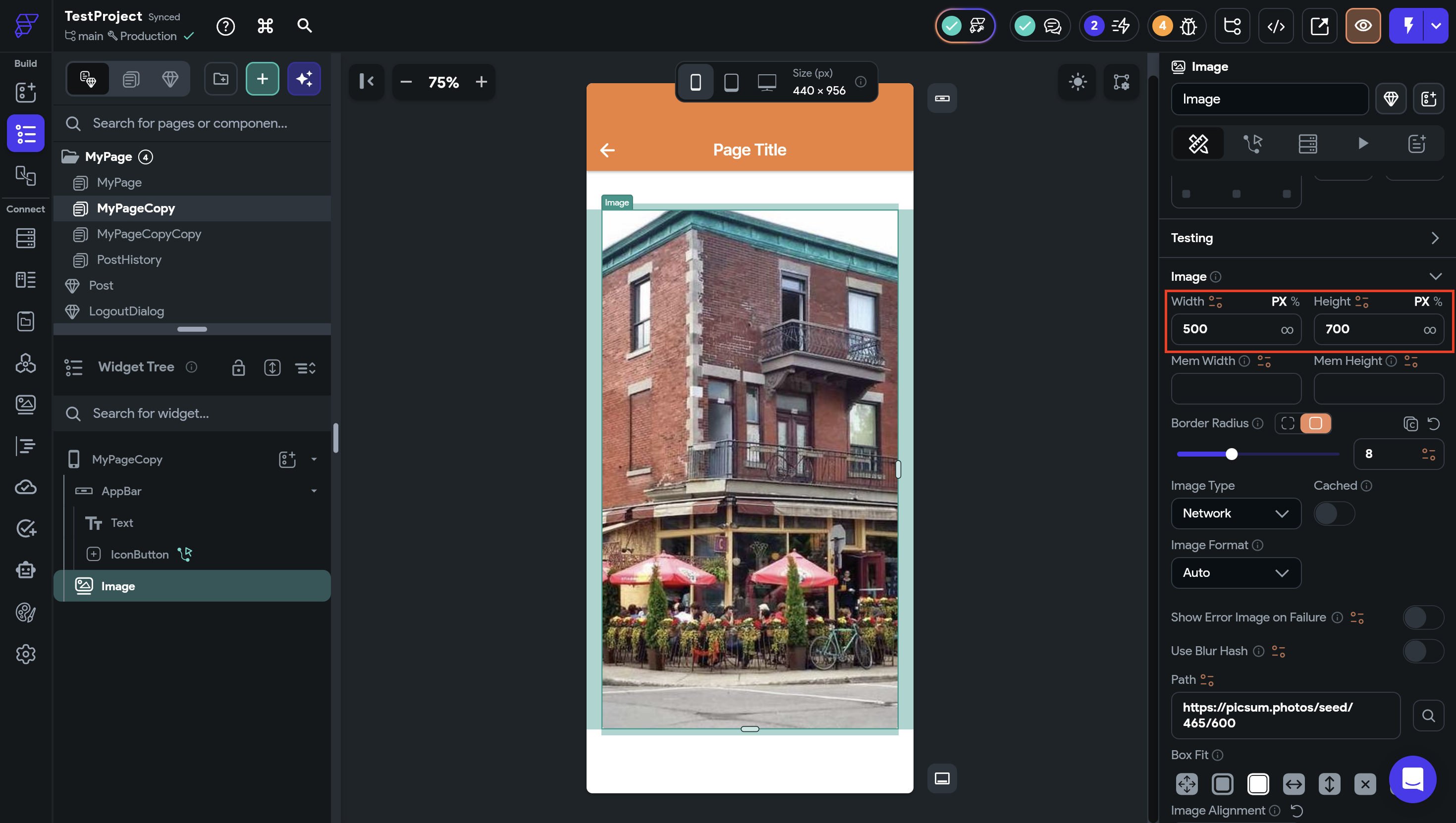Lock the widget tree with padlock icon
Image resolution: width=1456 pixels, height=823 pixels.
tap(238, 367)
